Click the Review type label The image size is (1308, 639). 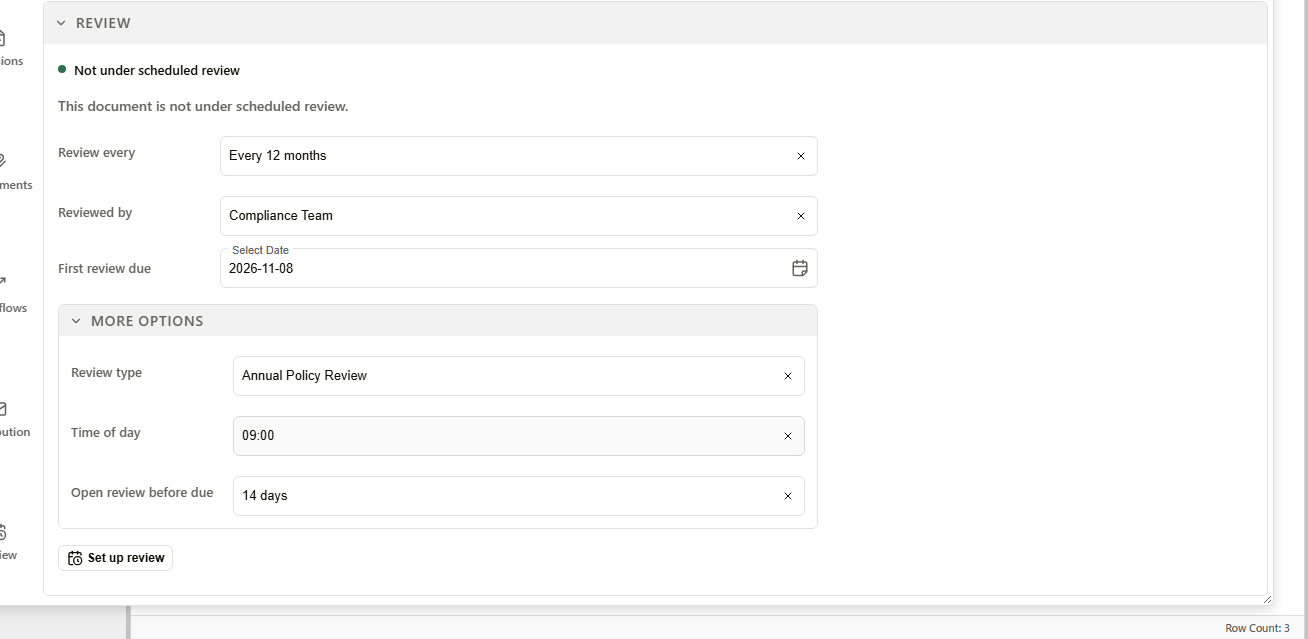(x=107, y=373)
